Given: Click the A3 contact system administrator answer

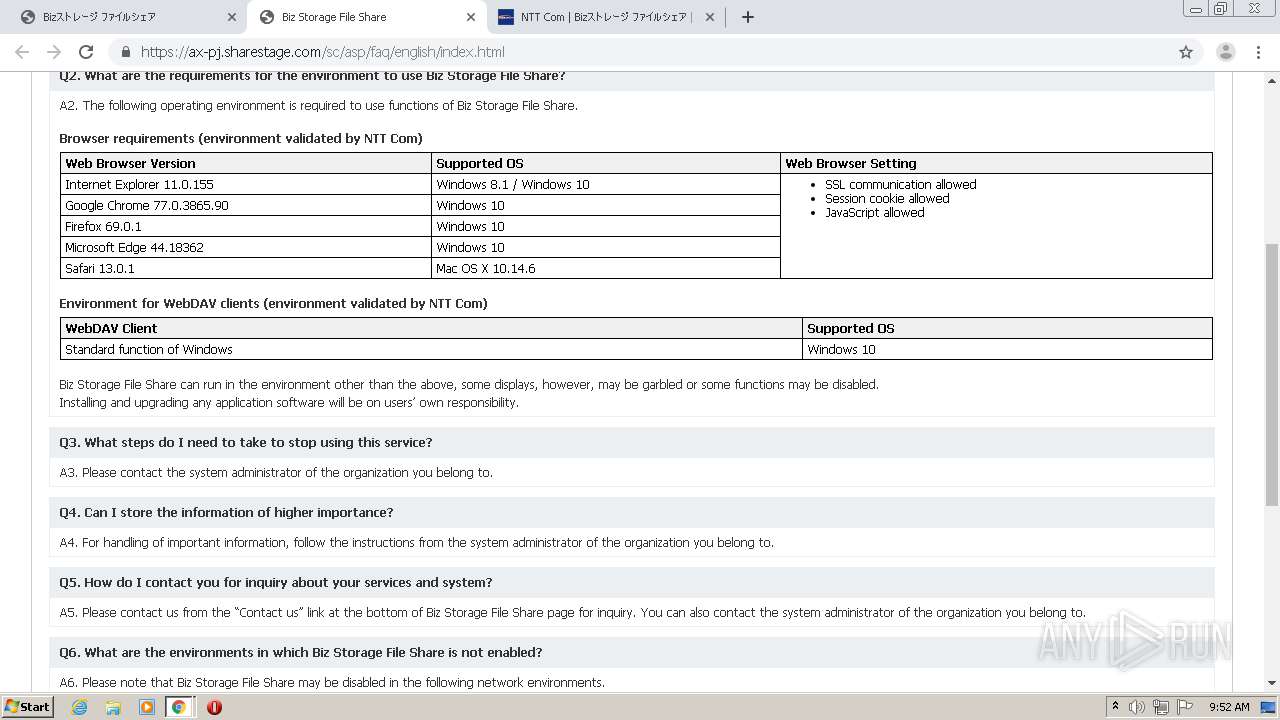Looking at the screenshot, I should pos(276,472).
